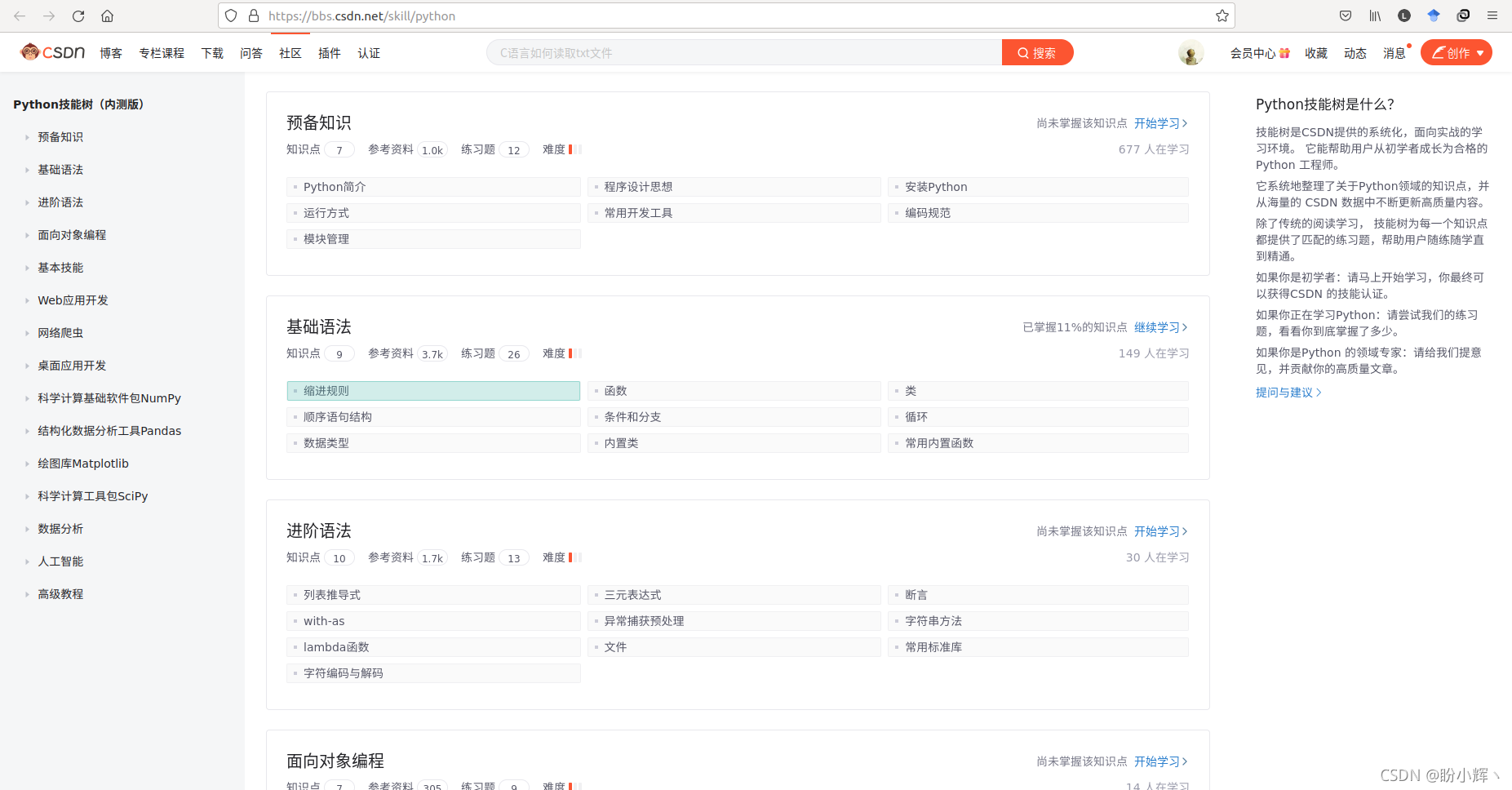Open the Python简介 knowledge point
This screenshot has width=1512, height=790.
pyautogui.click(x=433, y=187)
